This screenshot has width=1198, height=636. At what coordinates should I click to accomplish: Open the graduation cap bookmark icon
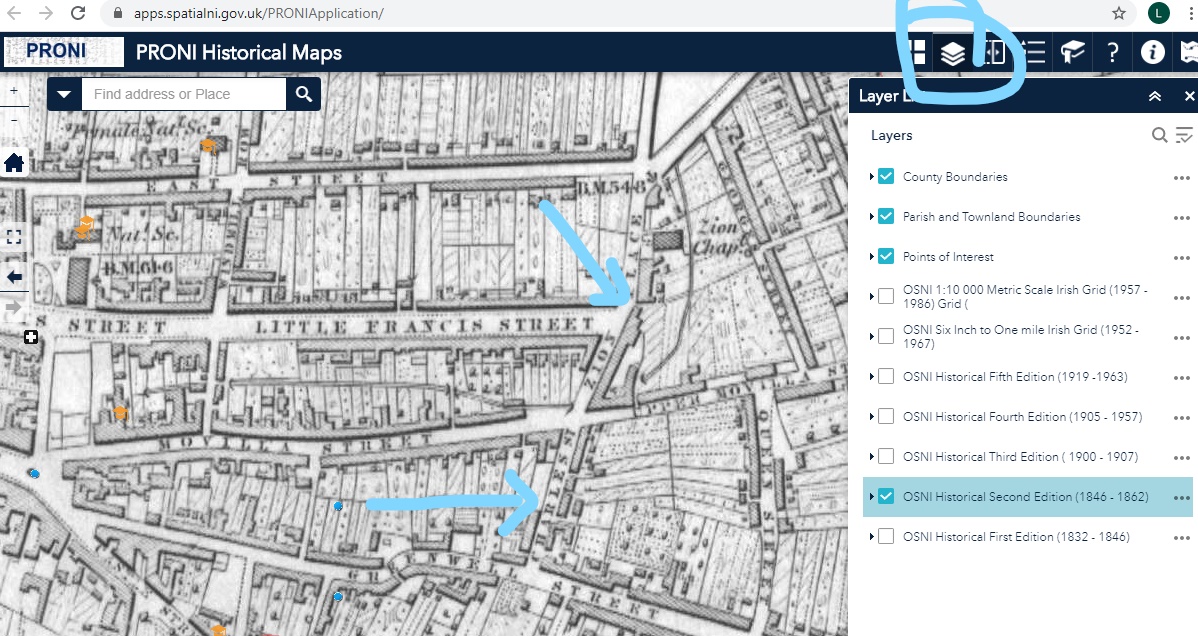pyautogui.click(x=1073, y=53)
